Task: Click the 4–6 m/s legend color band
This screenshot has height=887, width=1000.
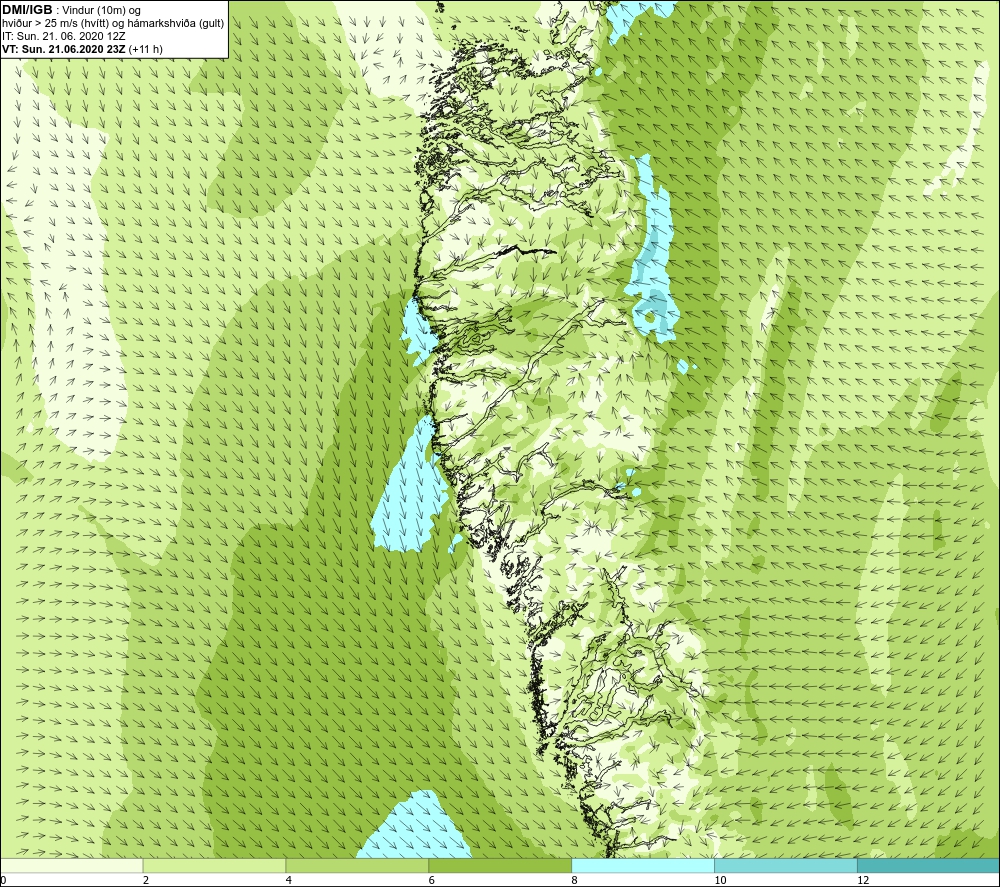Action: coord(357,865)
